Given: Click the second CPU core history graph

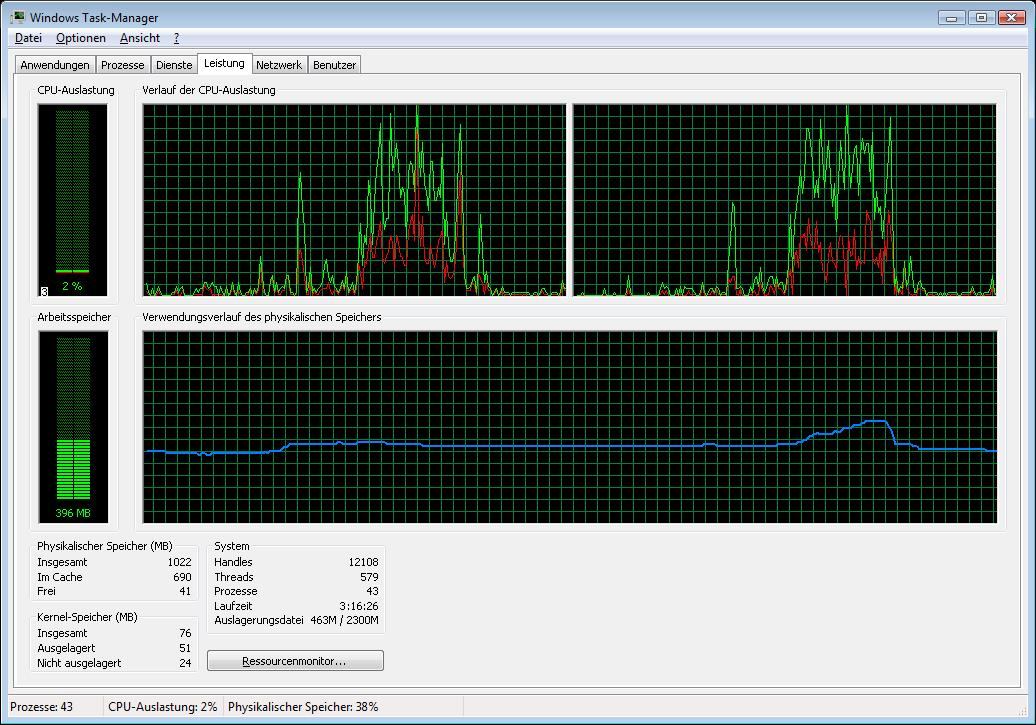Looking at the screenshot, I should (x=784, y=200).
